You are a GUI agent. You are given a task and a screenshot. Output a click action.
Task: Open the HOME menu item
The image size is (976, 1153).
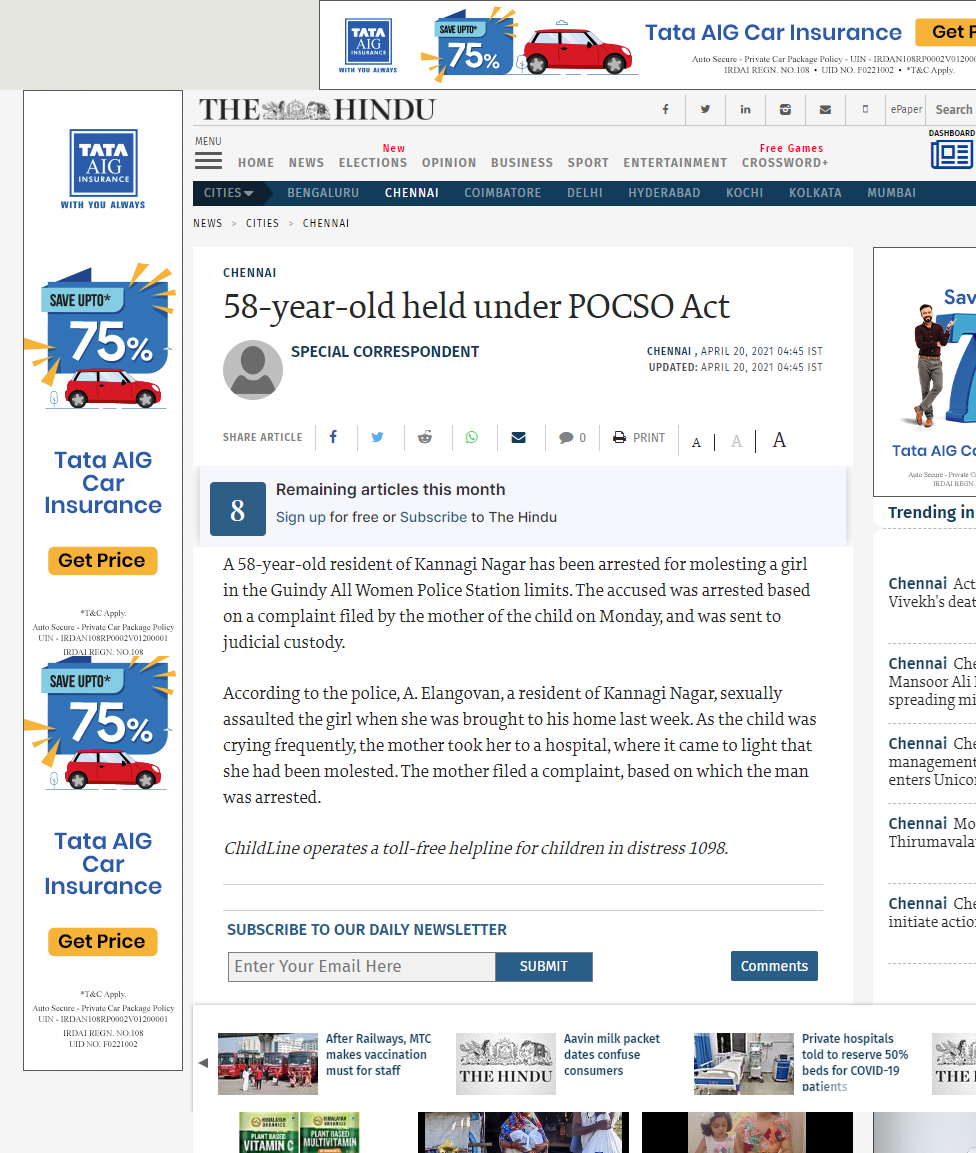coord(256,163)
